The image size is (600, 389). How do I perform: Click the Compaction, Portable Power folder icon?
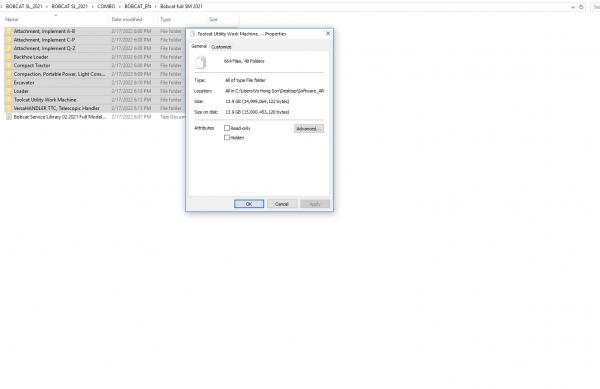tap(9, 74)
